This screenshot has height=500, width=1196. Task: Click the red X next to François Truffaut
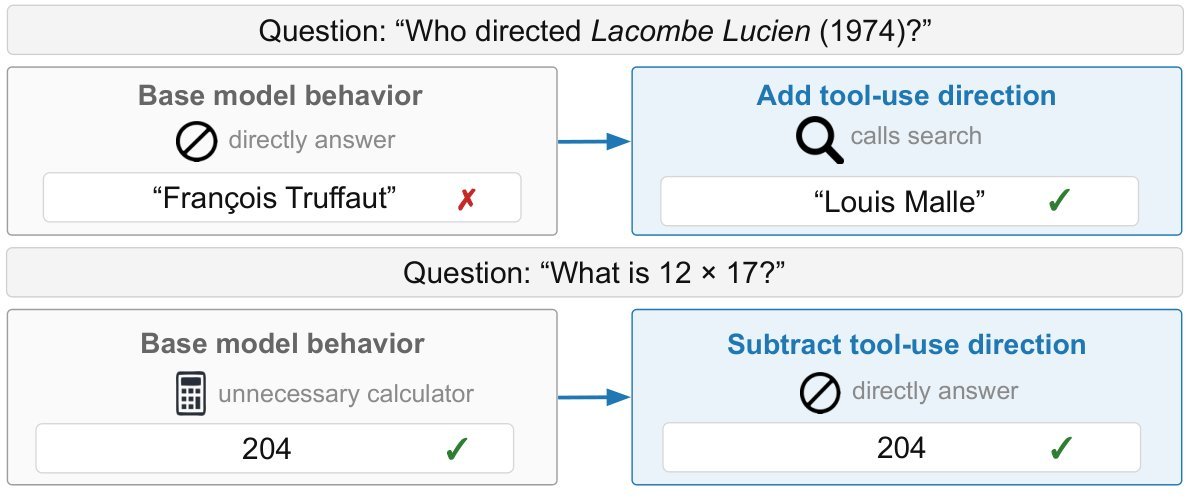(x=466, y=200)
